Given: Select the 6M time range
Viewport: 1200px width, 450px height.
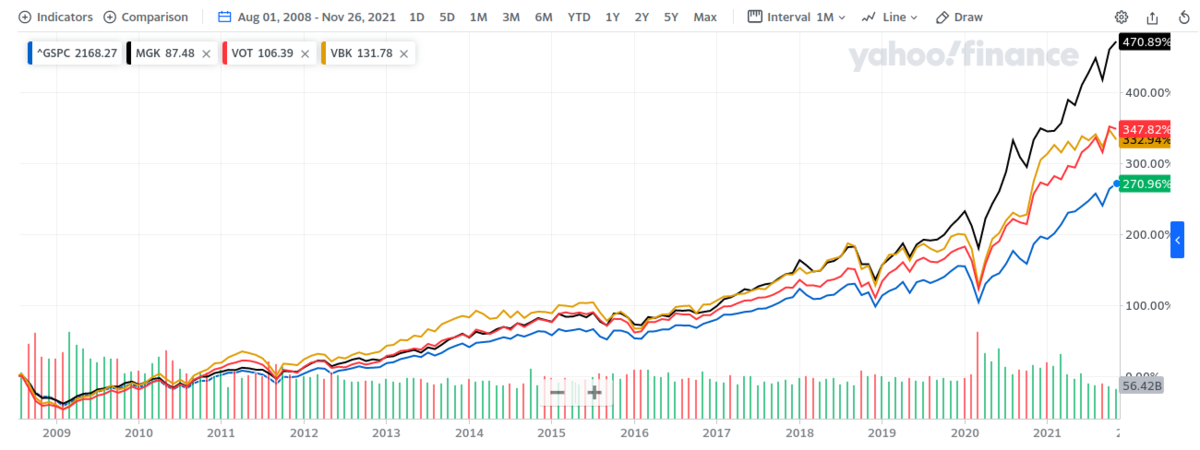Looking at the screenshot, I should click(x=543, y=17).
